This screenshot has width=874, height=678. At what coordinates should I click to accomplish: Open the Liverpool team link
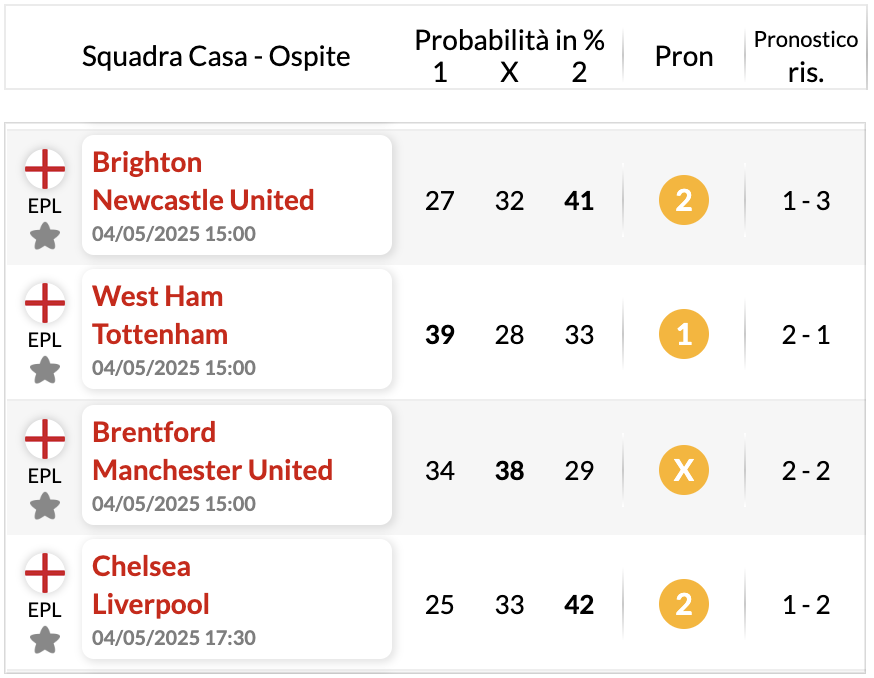click(x=150, y=604)
